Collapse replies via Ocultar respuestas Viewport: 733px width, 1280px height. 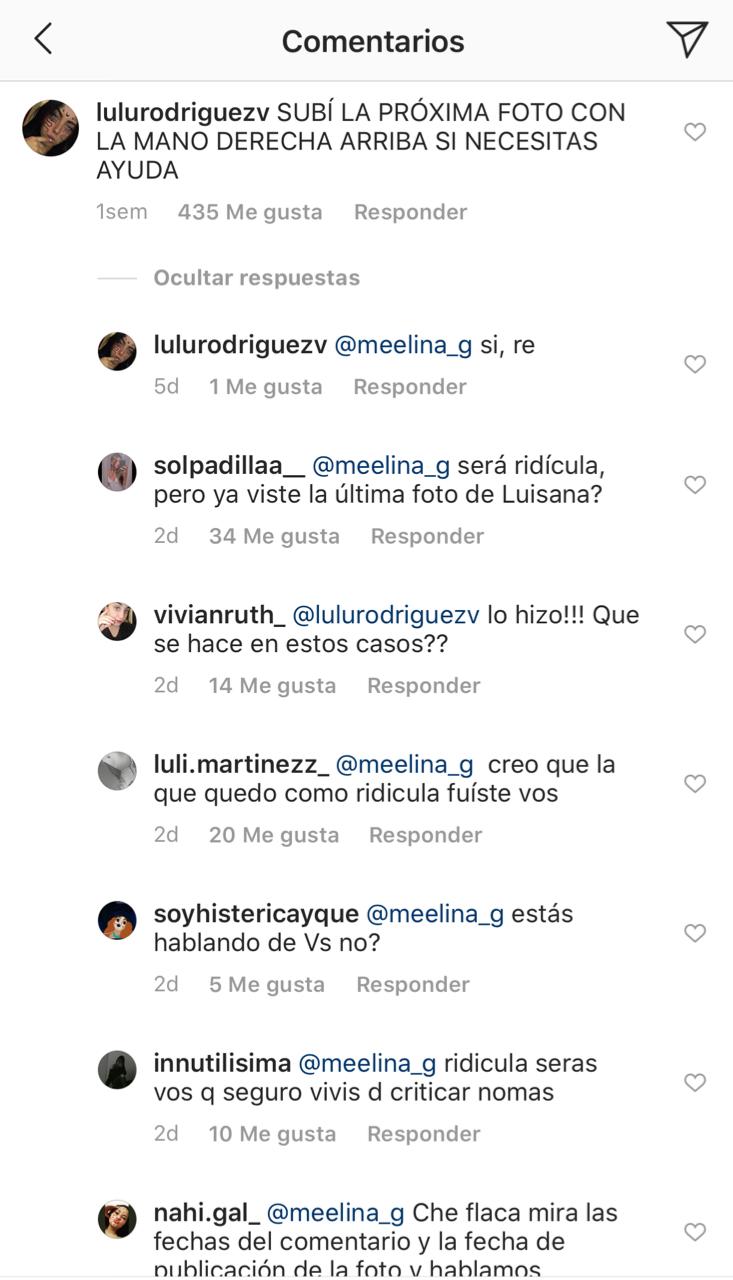[x=256, y=278]
